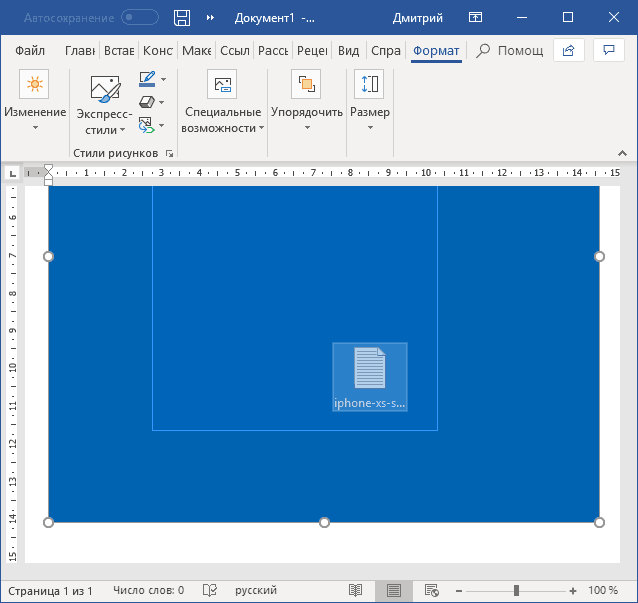Switch to Read Mode view icon
The height and width of the screenshot is (603, 638).
(x=355, y=590)
